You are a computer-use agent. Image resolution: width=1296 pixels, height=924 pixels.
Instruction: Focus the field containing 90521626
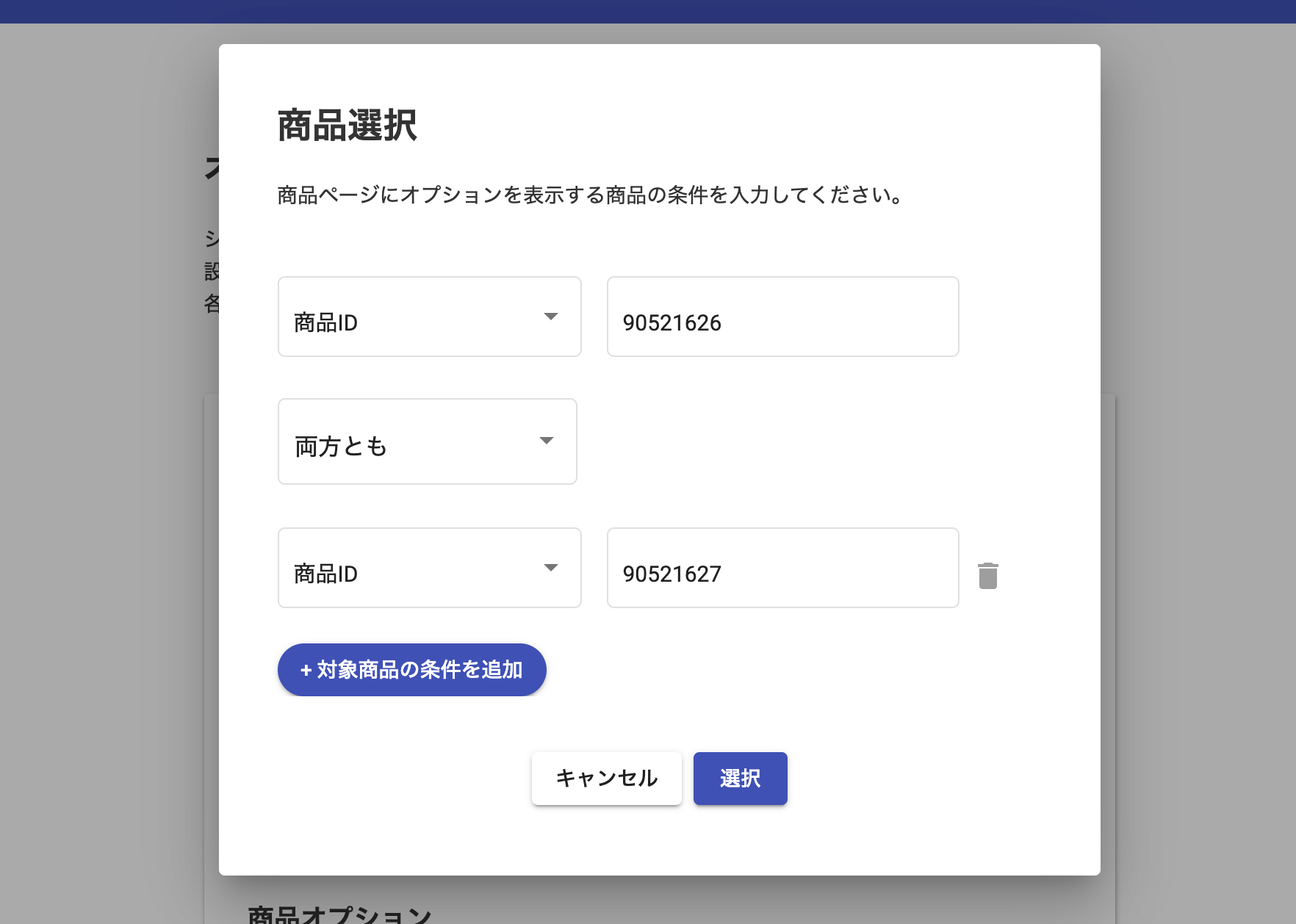point(783,317)
